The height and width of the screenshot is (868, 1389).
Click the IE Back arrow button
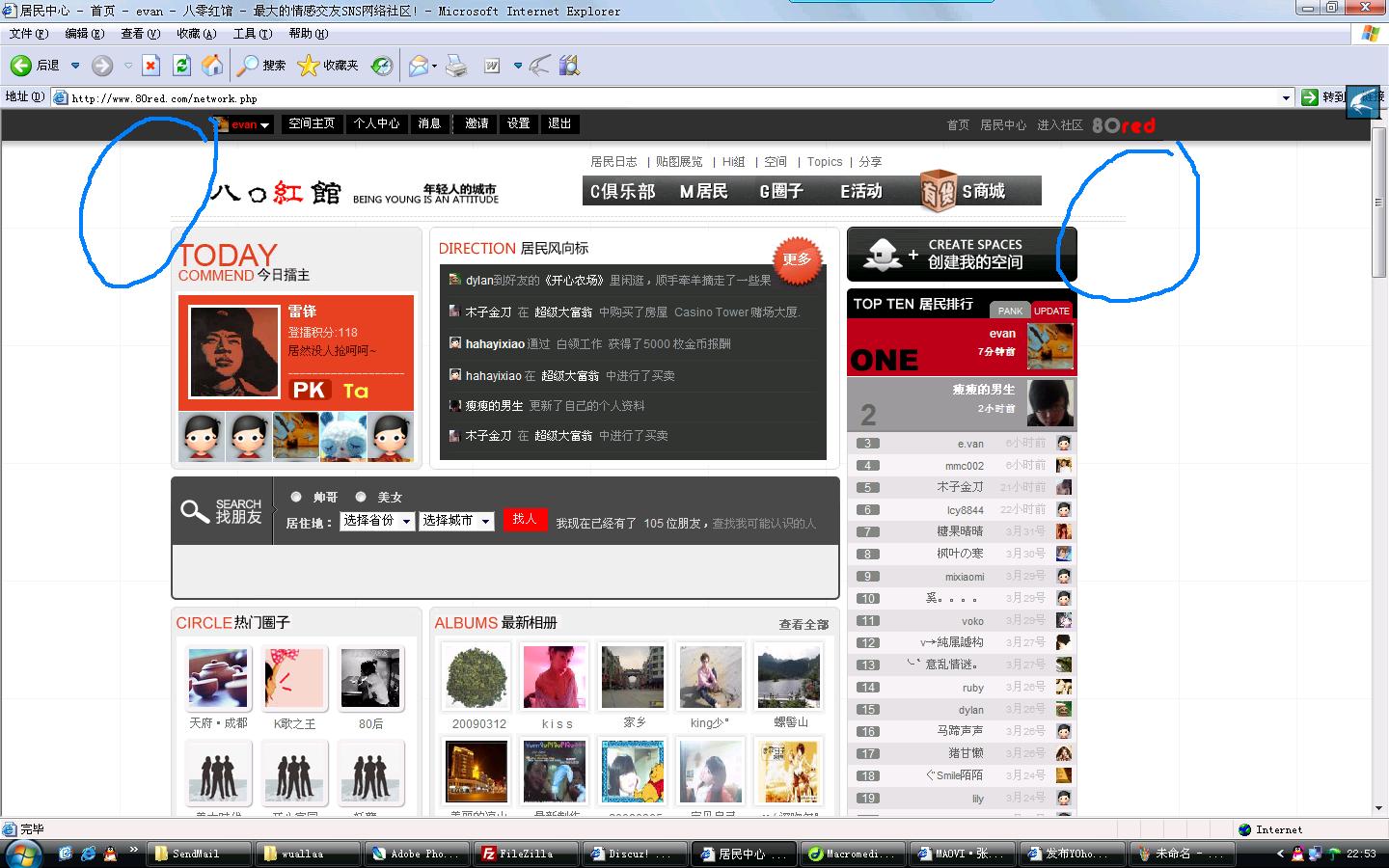pos(21,66)
